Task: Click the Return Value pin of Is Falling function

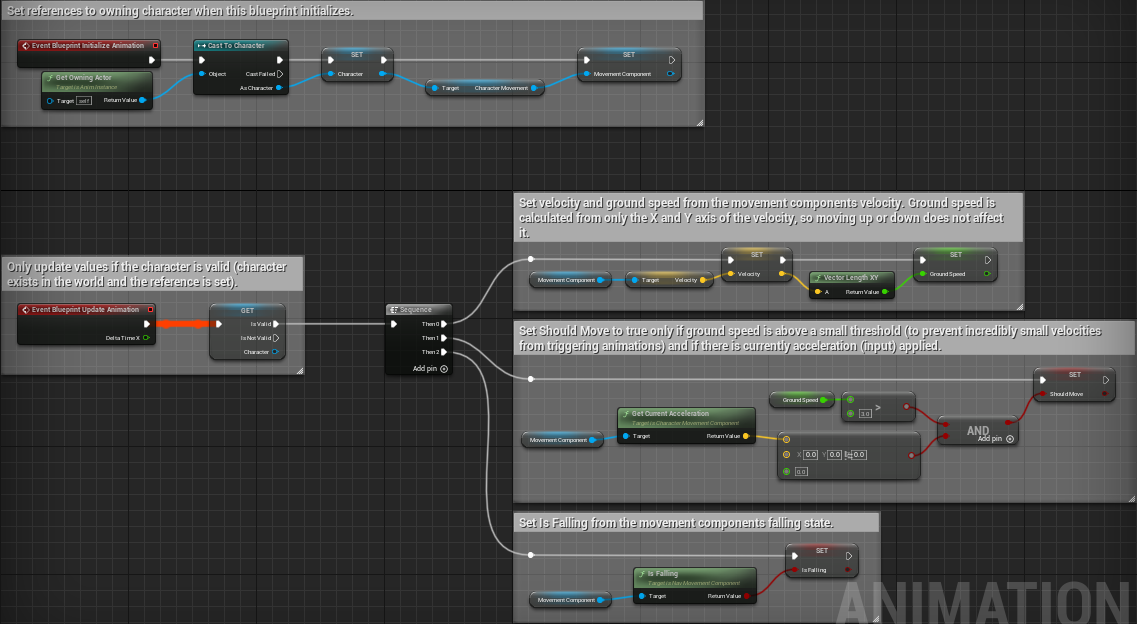Action: [x=747, y=596]
